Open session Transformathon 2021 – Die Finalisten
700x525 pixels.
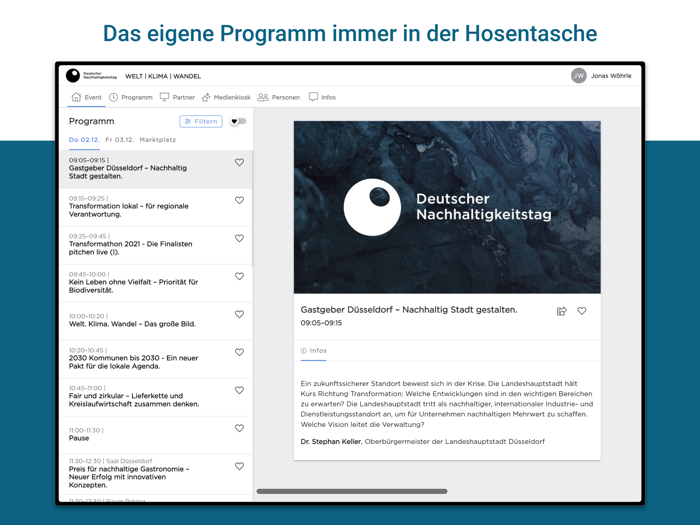pos(156,245)
